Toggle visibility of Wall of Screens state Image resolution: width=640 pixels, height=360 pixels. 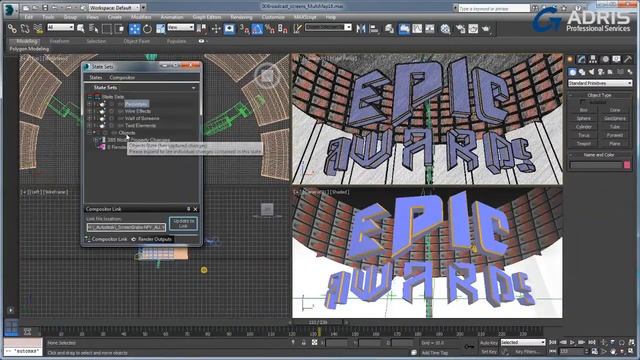pyautogui.click(x=112, y=118)
